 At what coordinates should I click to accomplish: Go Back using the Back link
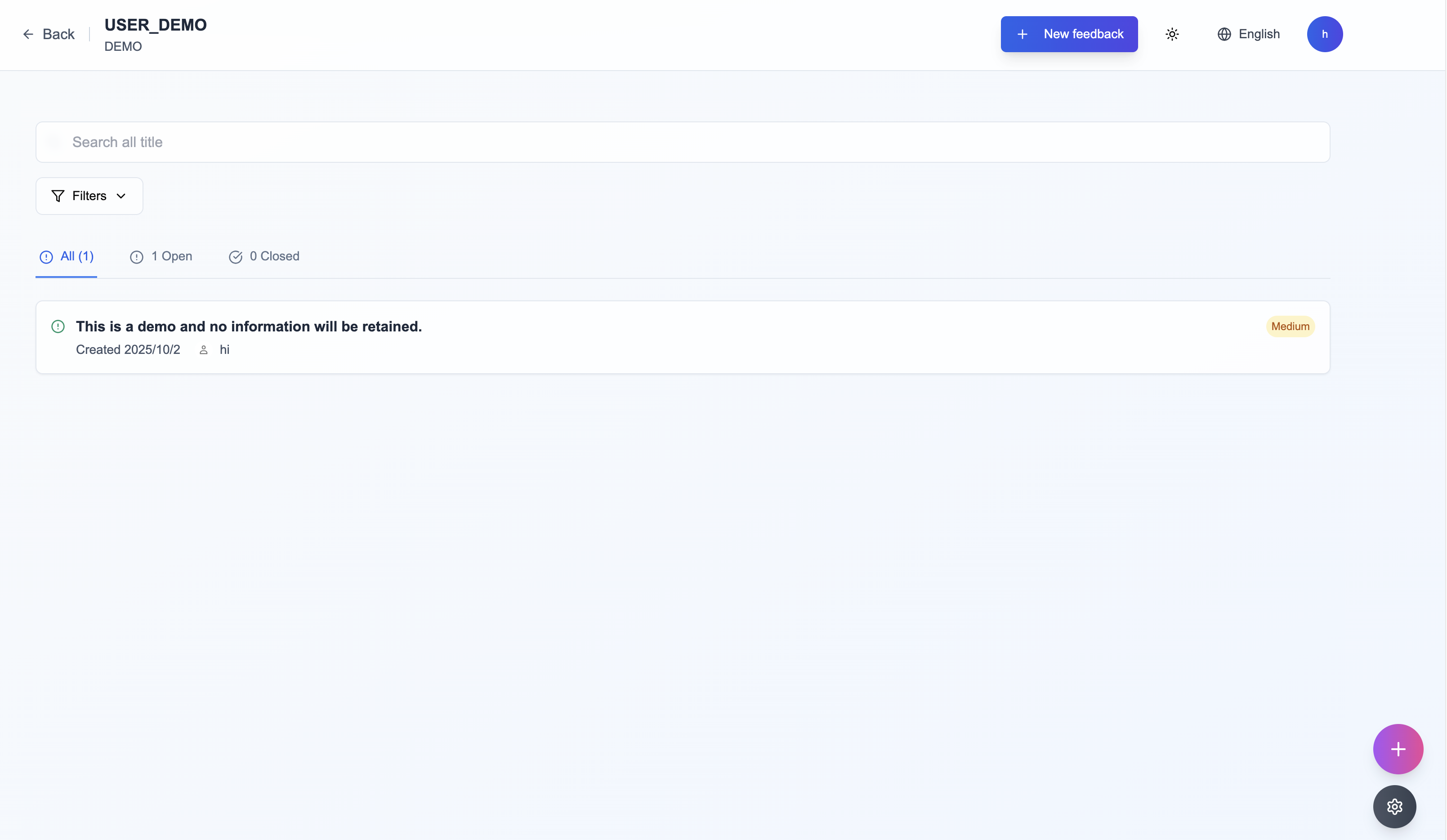(58, 35)
